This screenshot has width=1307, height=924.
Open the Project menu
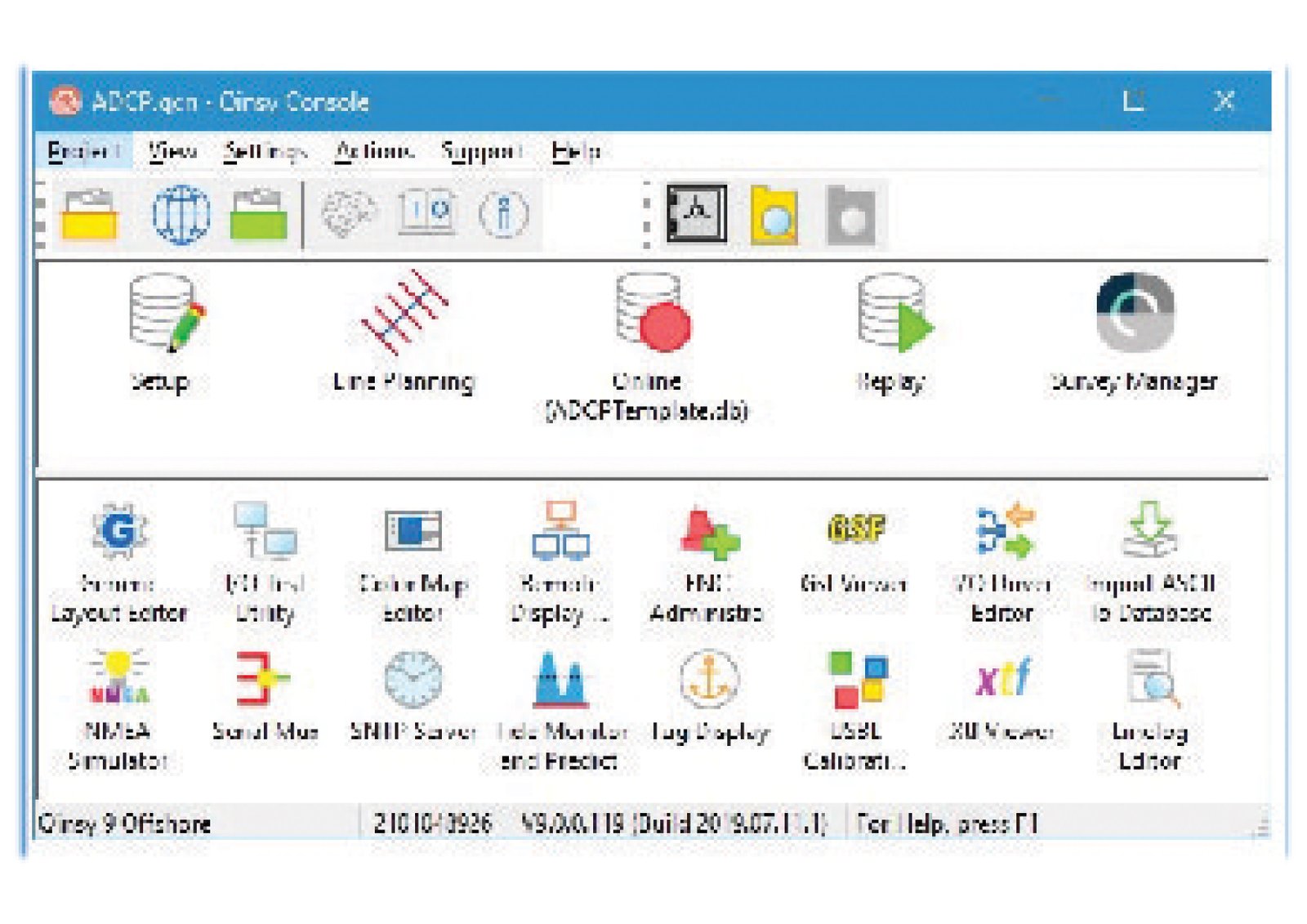click(83, 151)
